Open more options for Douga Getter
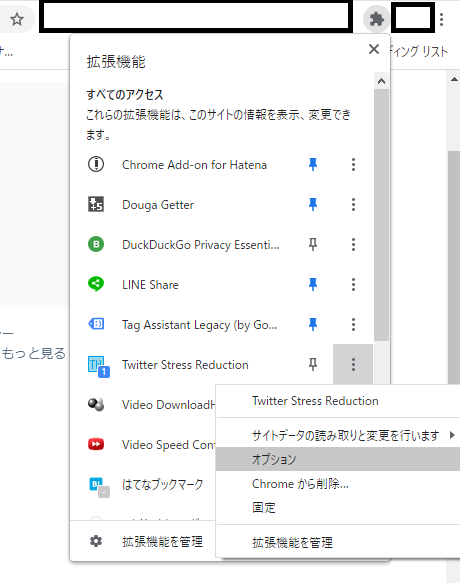Viewport: 460px width, 583px height. click(353, 204)
